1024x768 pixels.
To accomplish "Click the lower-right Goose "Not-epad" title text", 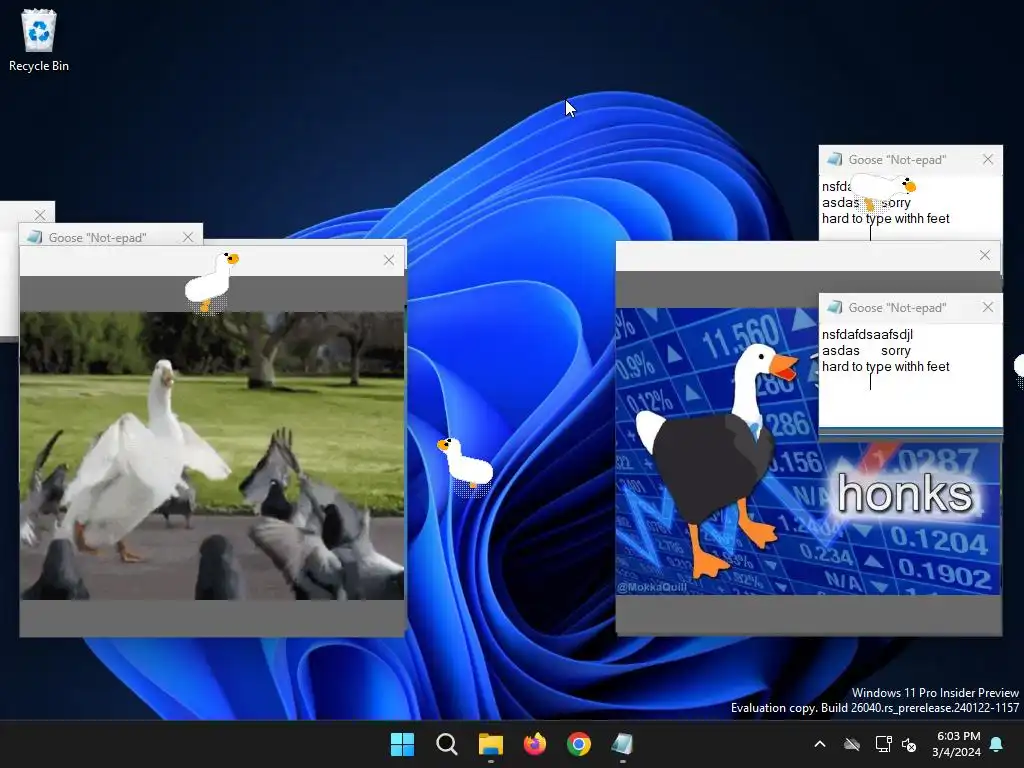I will pos(897,308).
